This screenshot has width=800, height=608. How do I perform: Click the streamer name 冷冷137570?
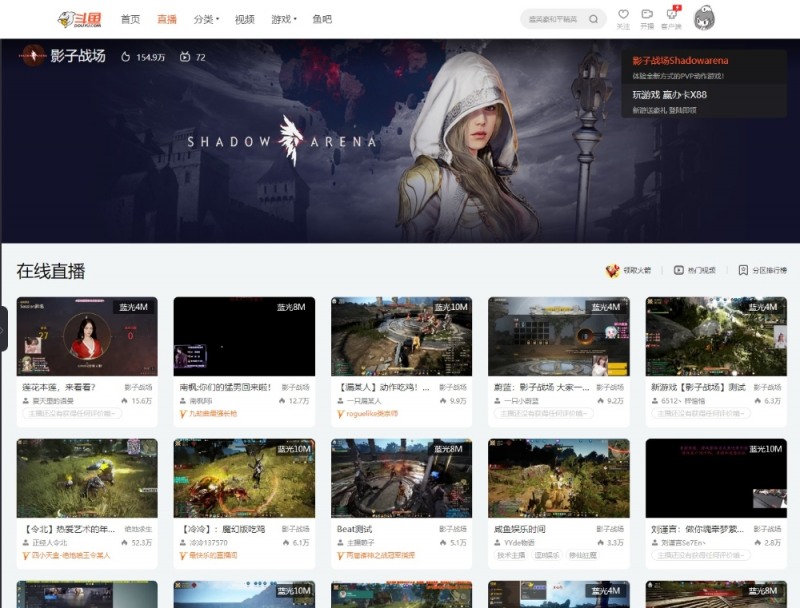[x=209, y=543]
